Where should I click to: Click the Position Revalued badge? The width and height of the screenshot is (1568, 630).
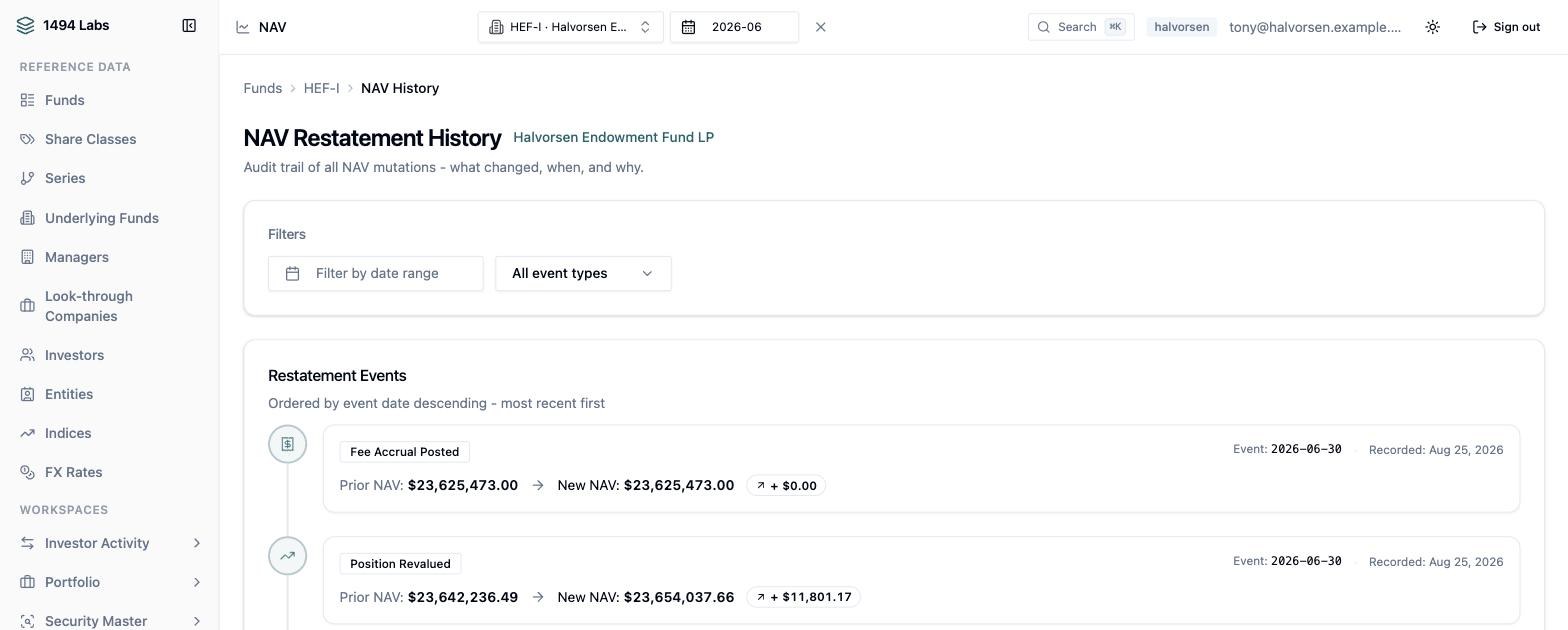(400, 564)
